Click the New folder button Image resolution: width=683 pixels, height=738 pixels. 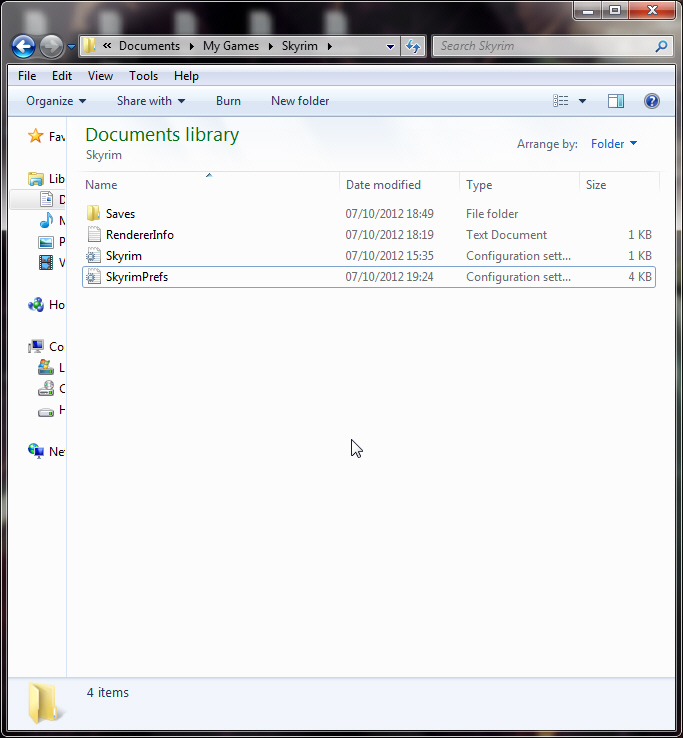click(x=300, y=101)
